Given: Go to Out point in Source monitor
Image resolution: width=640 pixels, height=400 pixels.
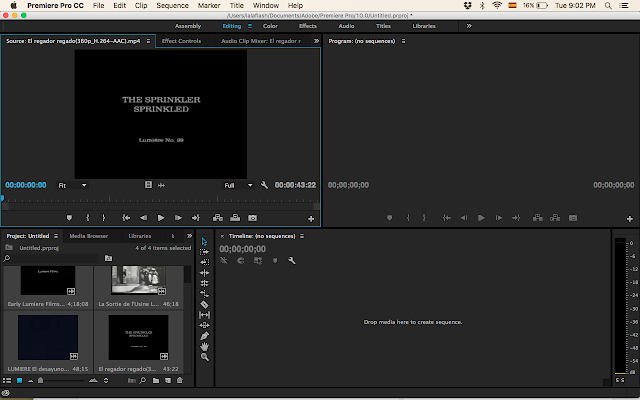Looking at the screenshot, I should coord(196,218).
